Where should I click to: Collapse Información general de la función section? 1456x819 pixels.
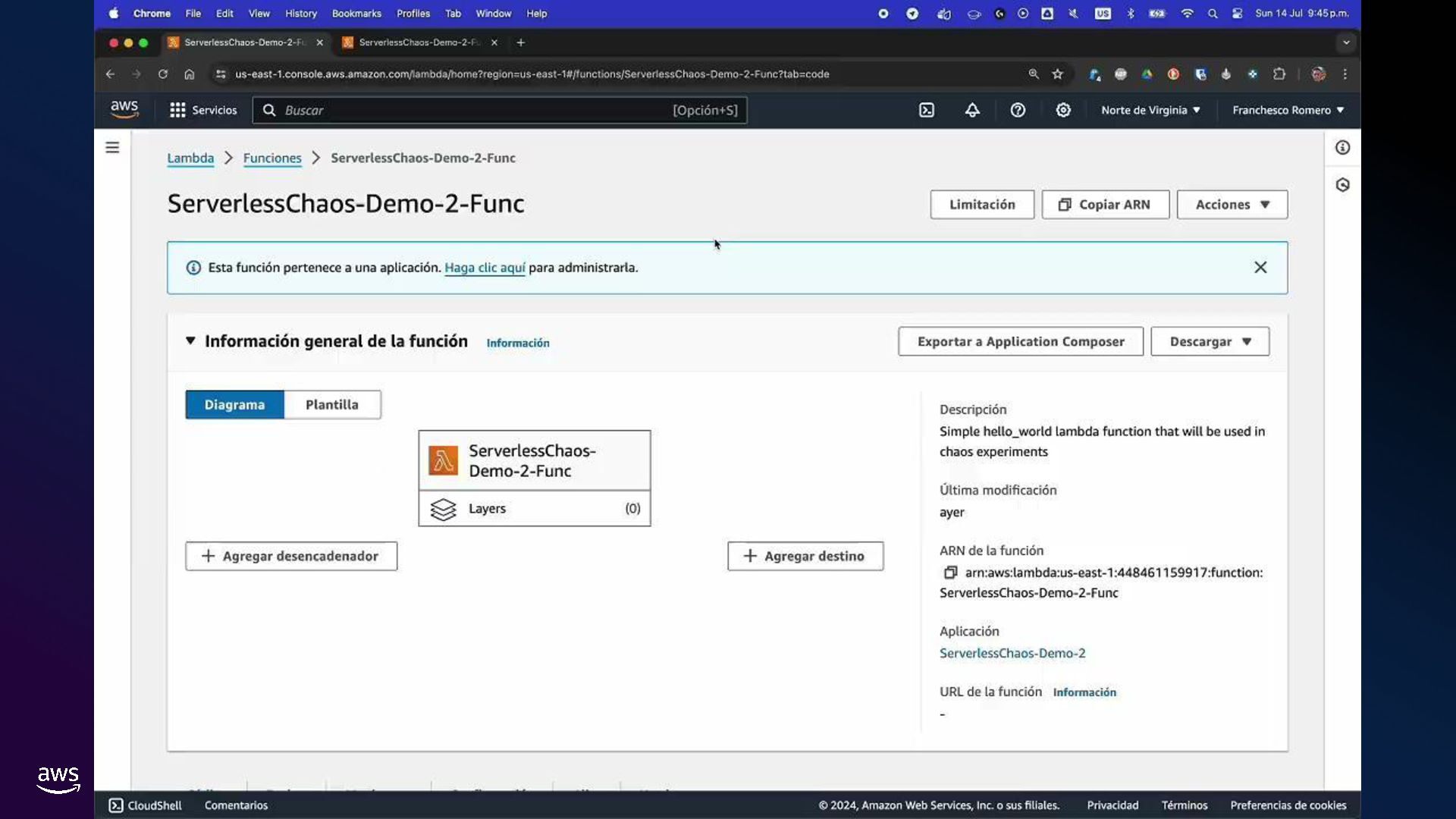[190, 341]
